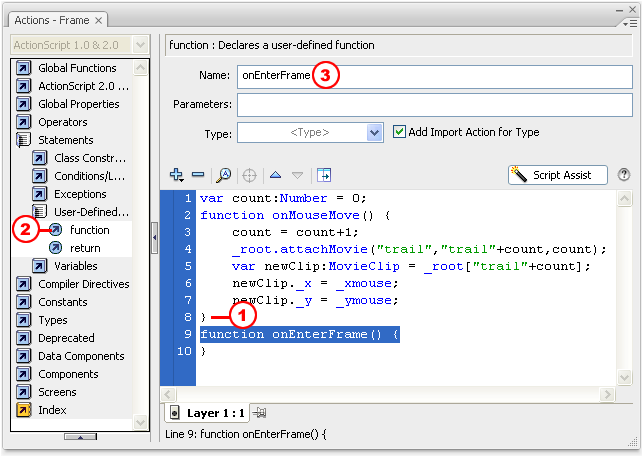The height and width of the screenshot is (457, 643).
Task: Click the Script Assist button
Action: coord(557,174)
